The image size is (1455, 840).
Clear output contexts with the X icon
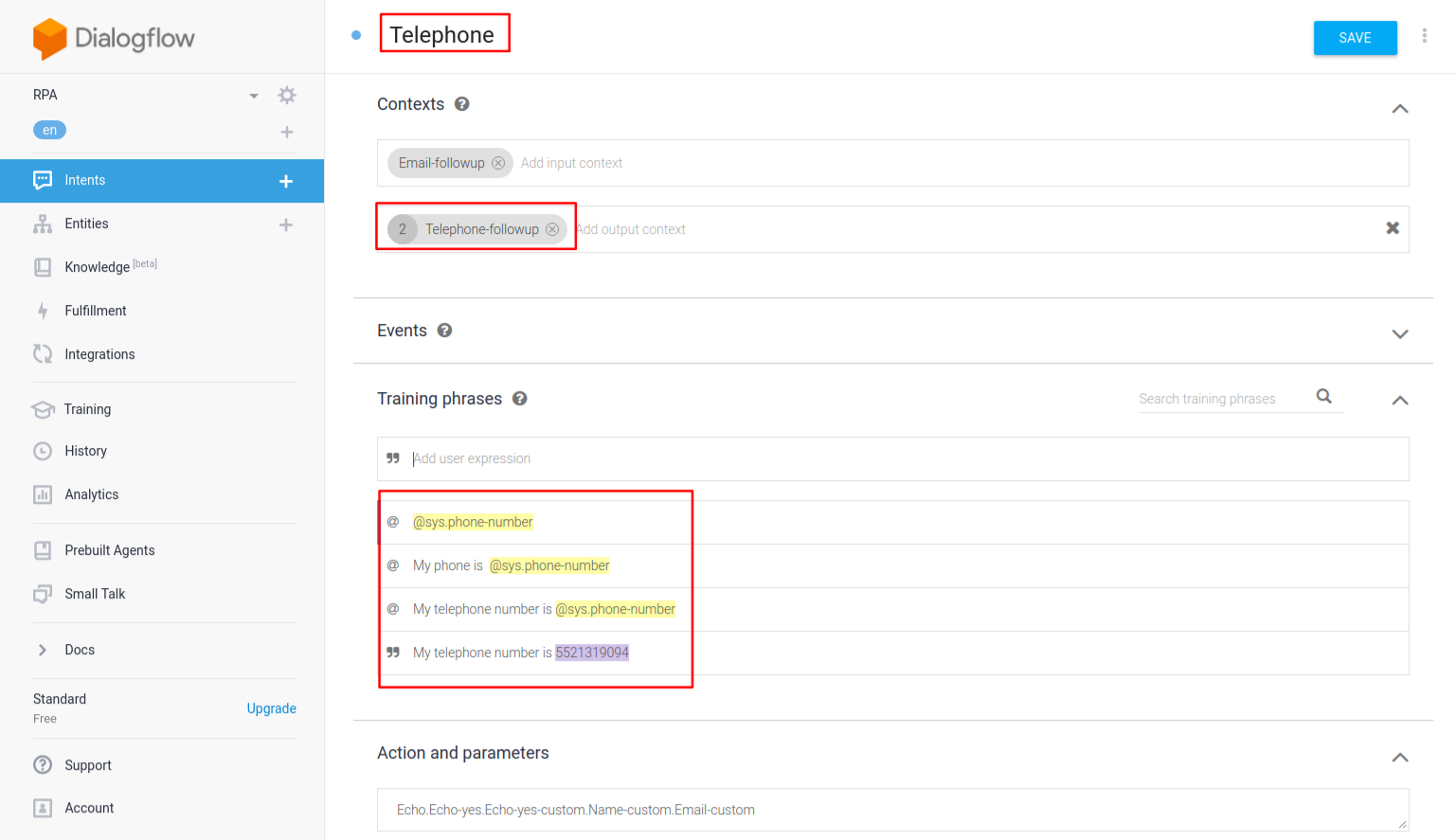1392,228
